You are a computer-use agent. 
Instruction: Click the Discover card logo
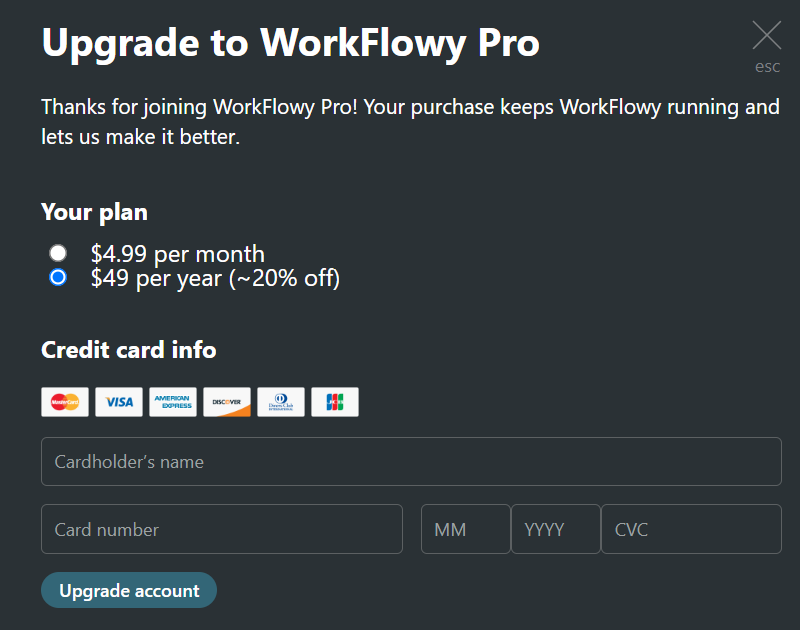point(227,402)
